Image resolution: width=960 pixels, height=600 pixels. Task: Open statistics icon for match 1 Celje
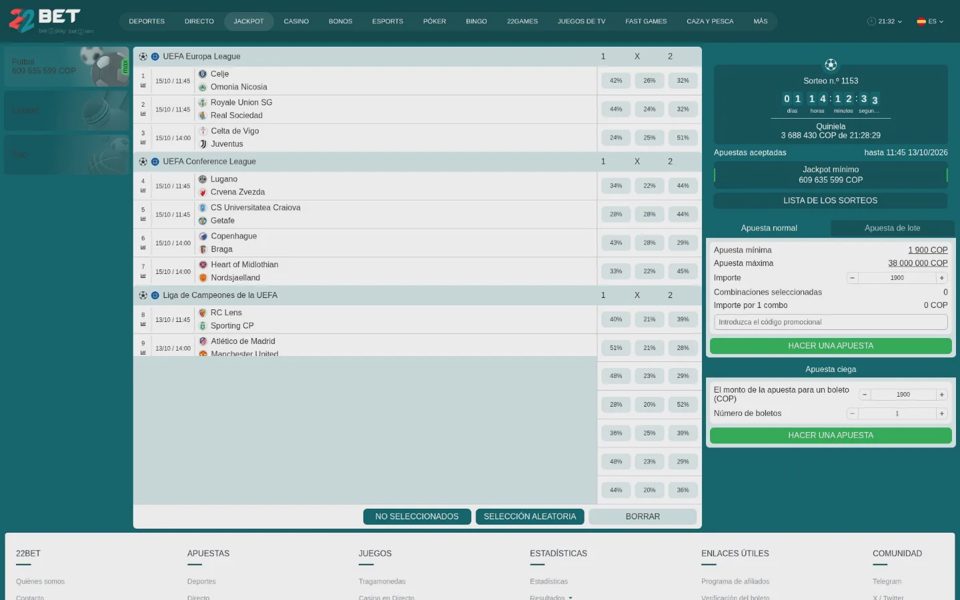point(143,86)
